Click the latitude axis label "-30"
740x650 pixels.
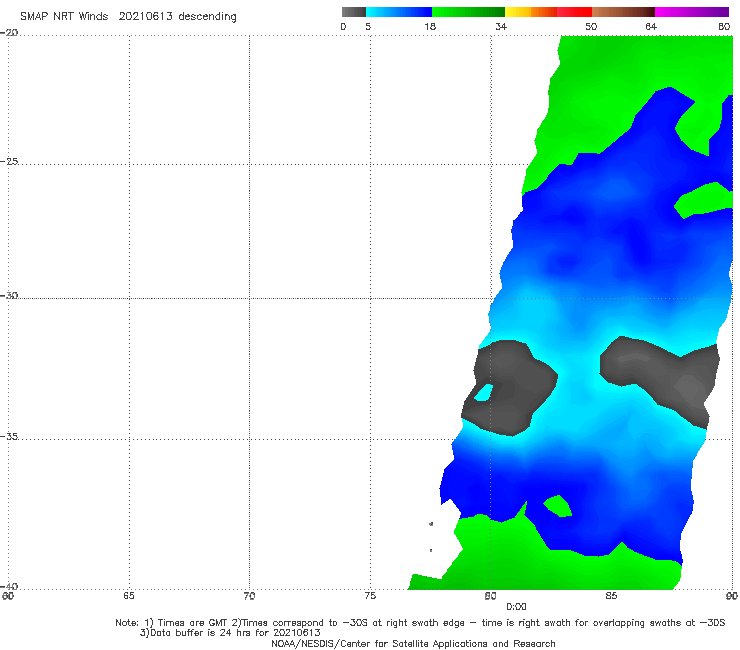(9, 295)
